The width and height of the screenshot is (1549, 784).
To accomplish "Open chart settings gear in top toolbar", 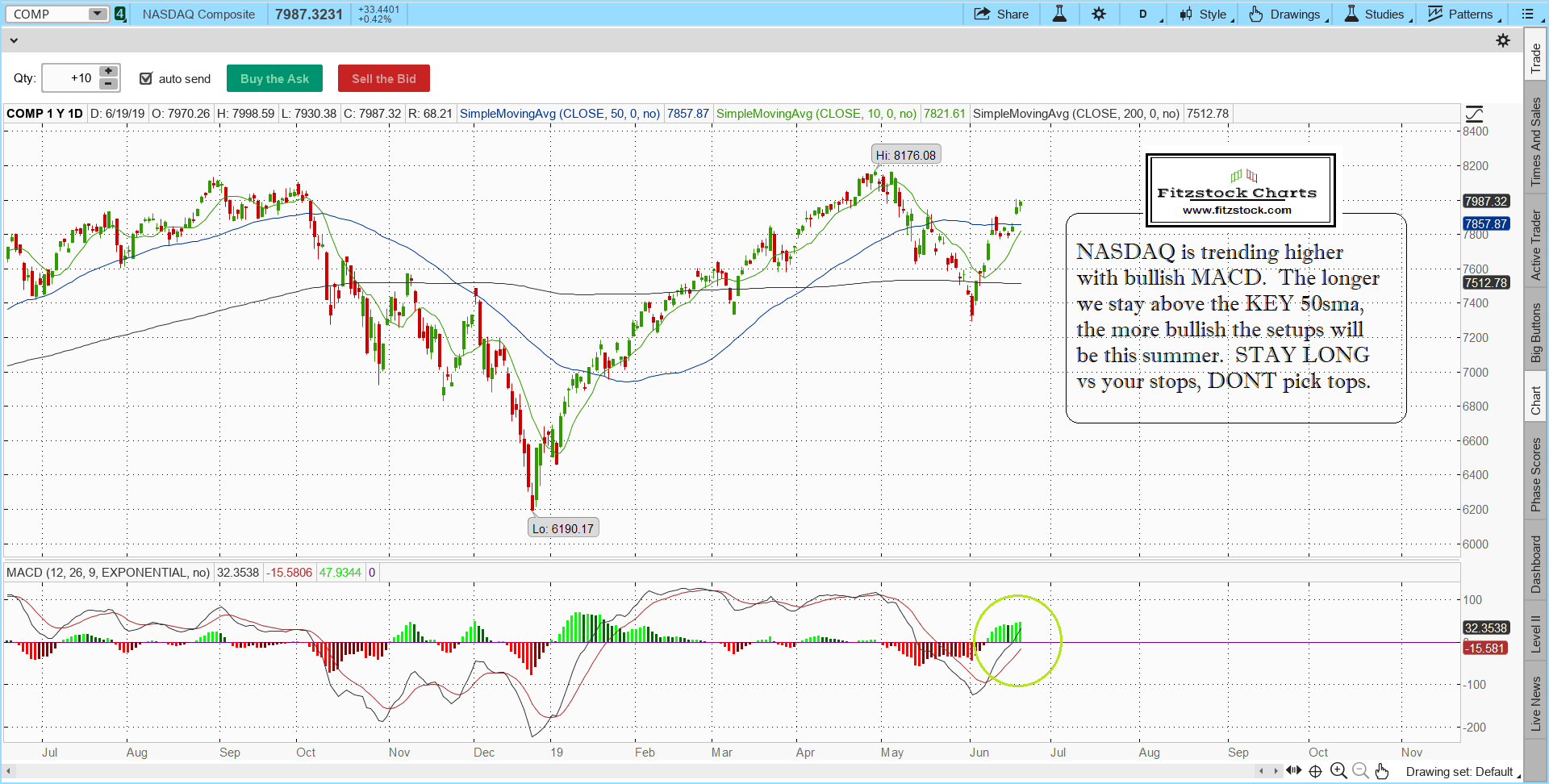I will pyautogui.click(x=1099, y=14).
